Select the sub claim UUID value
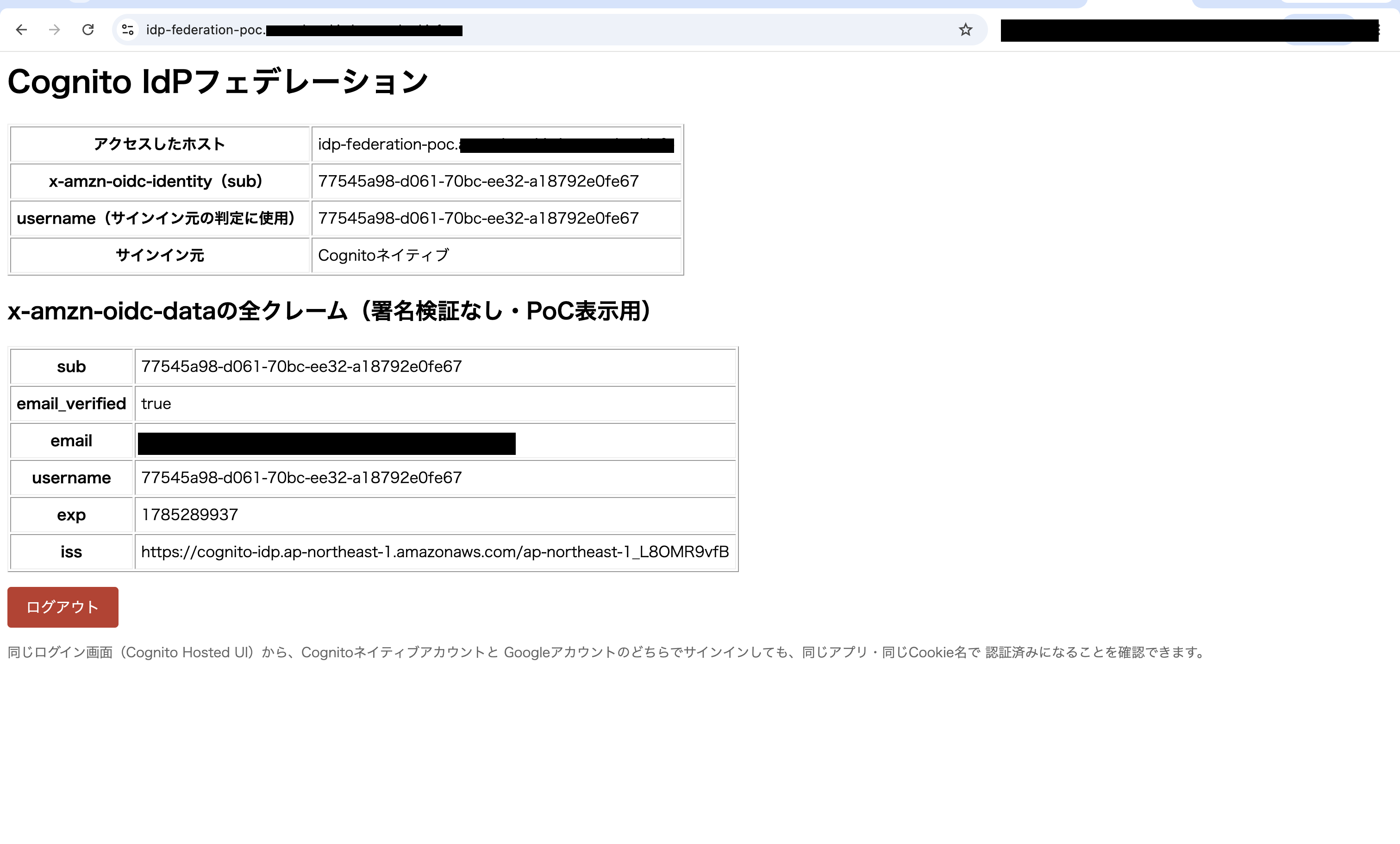This screenshot has height=844, width=1400. [302, 366]
